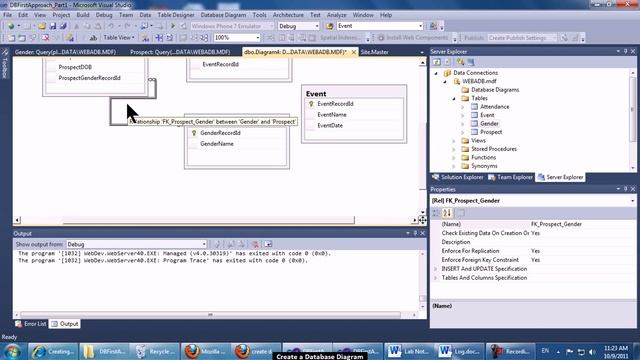The width and height of the screenshot is (640, 360).
Task: Open the Error List tab
Action: pyautogui.click(x=31, y=324)
